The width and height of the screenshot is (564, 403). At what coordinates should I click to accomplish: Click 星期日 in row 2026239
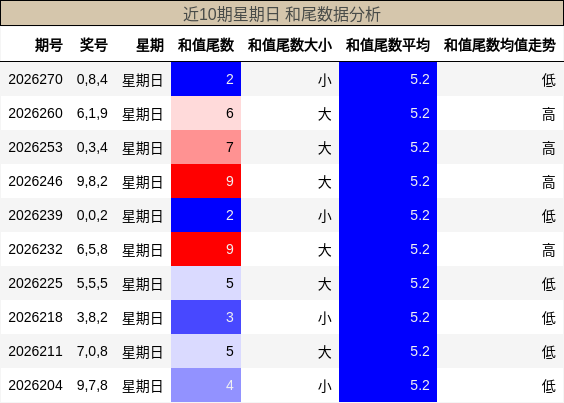(x=142, y=216)
